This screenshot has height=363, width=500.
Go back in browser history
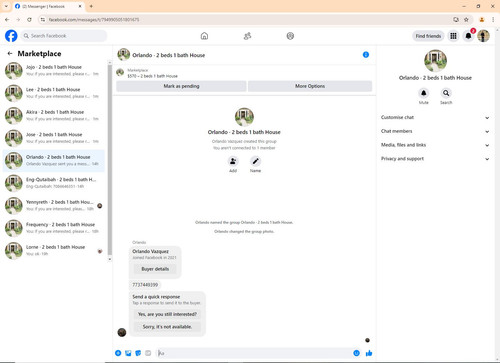pyautogui.click(x=7, y=20)
